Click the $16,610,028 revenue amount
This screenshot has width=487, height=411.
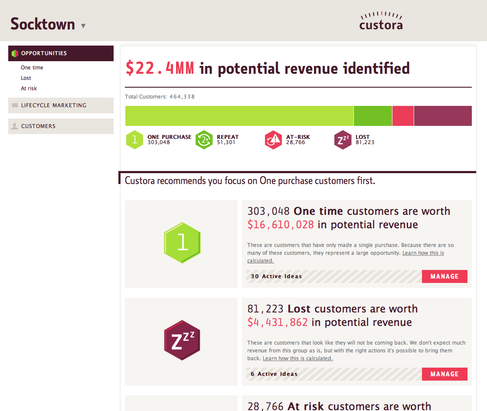(280, 225)
